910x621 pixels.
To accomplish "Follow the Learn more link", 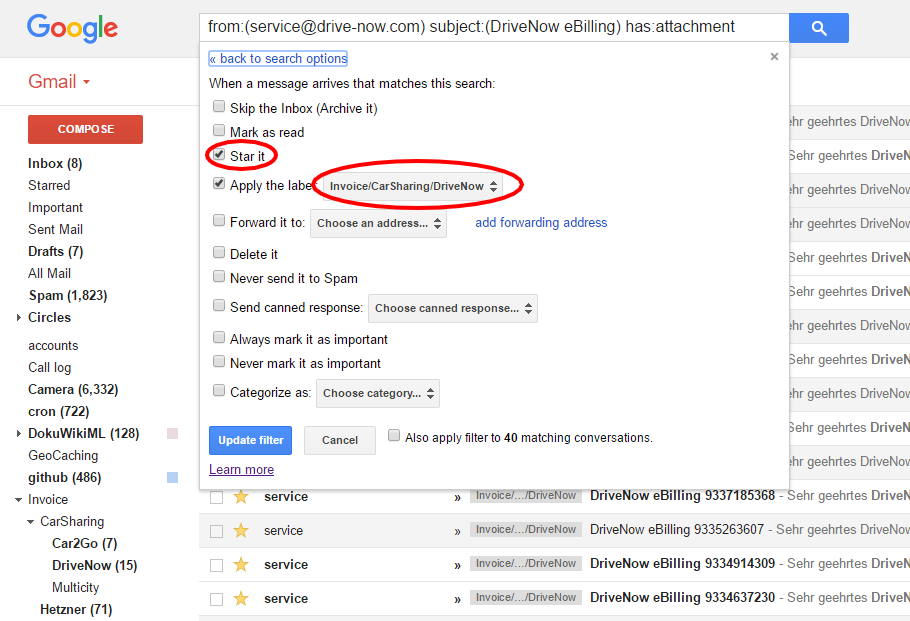I will [241, 470].
